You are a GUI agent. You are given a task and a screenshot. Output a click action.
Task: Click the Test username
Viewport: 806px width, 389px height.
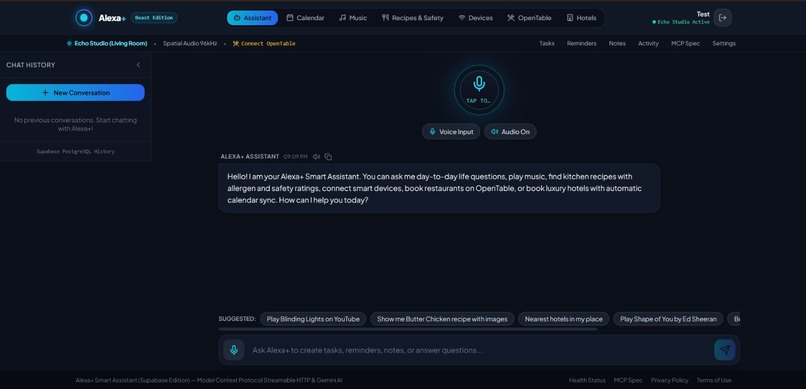coord(703,14)
